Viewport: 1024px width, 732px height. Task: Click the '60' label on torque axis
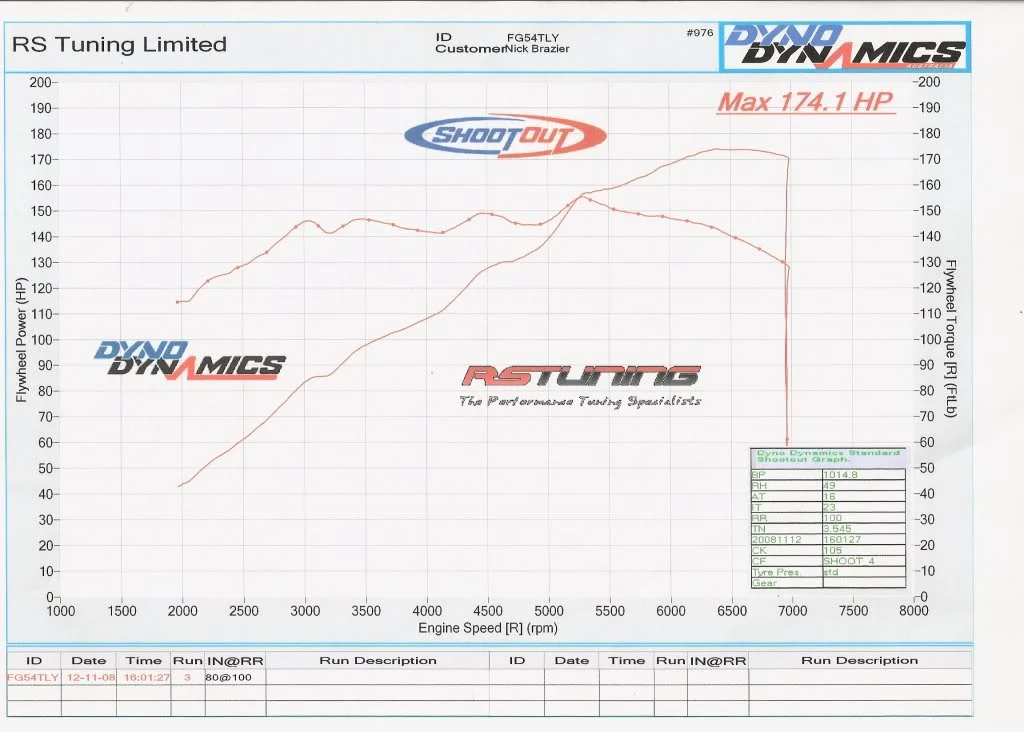tap(926, 443)
